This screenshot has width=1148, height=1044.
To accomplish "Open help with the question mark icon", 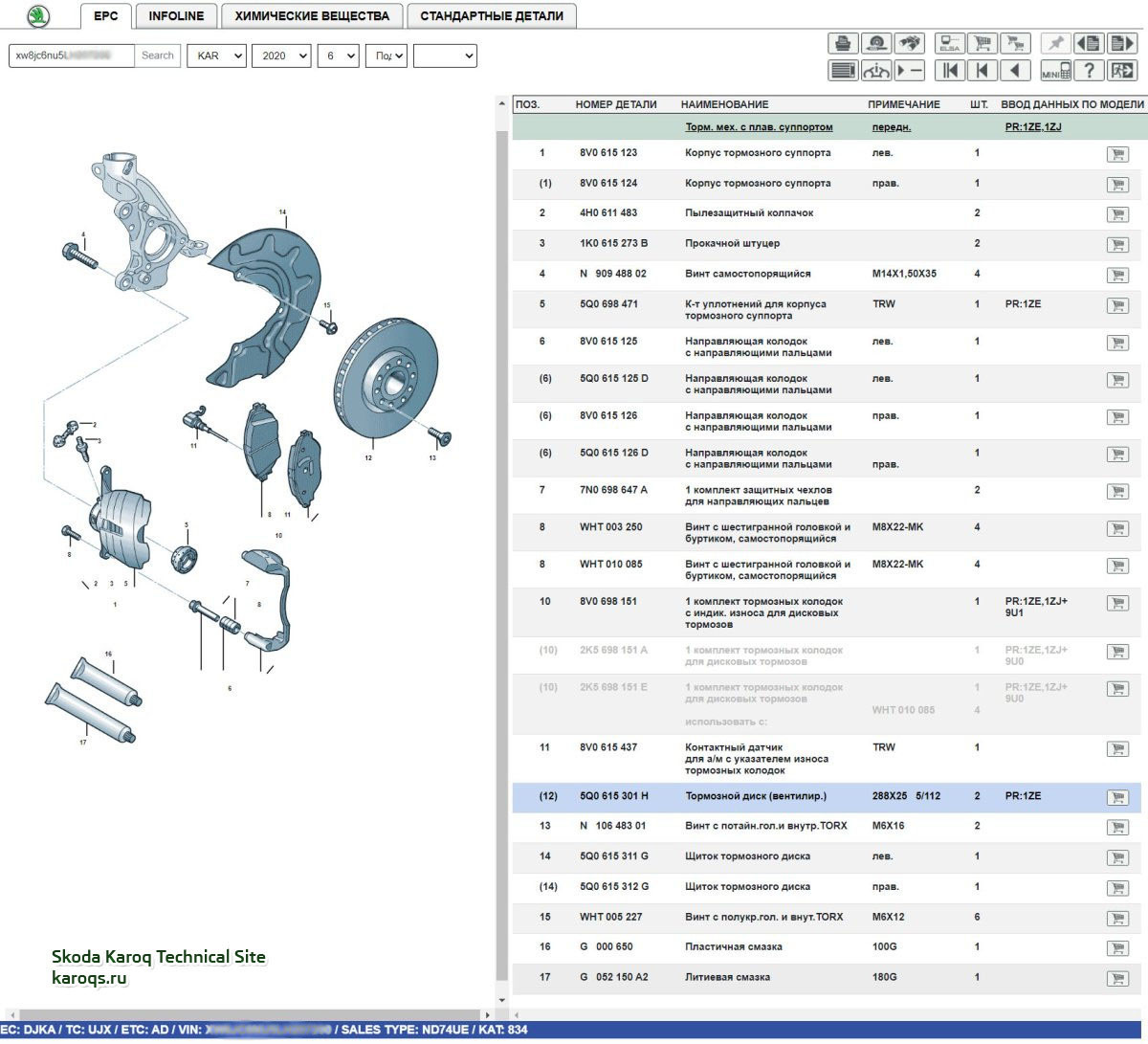I will click(1089, 71).
